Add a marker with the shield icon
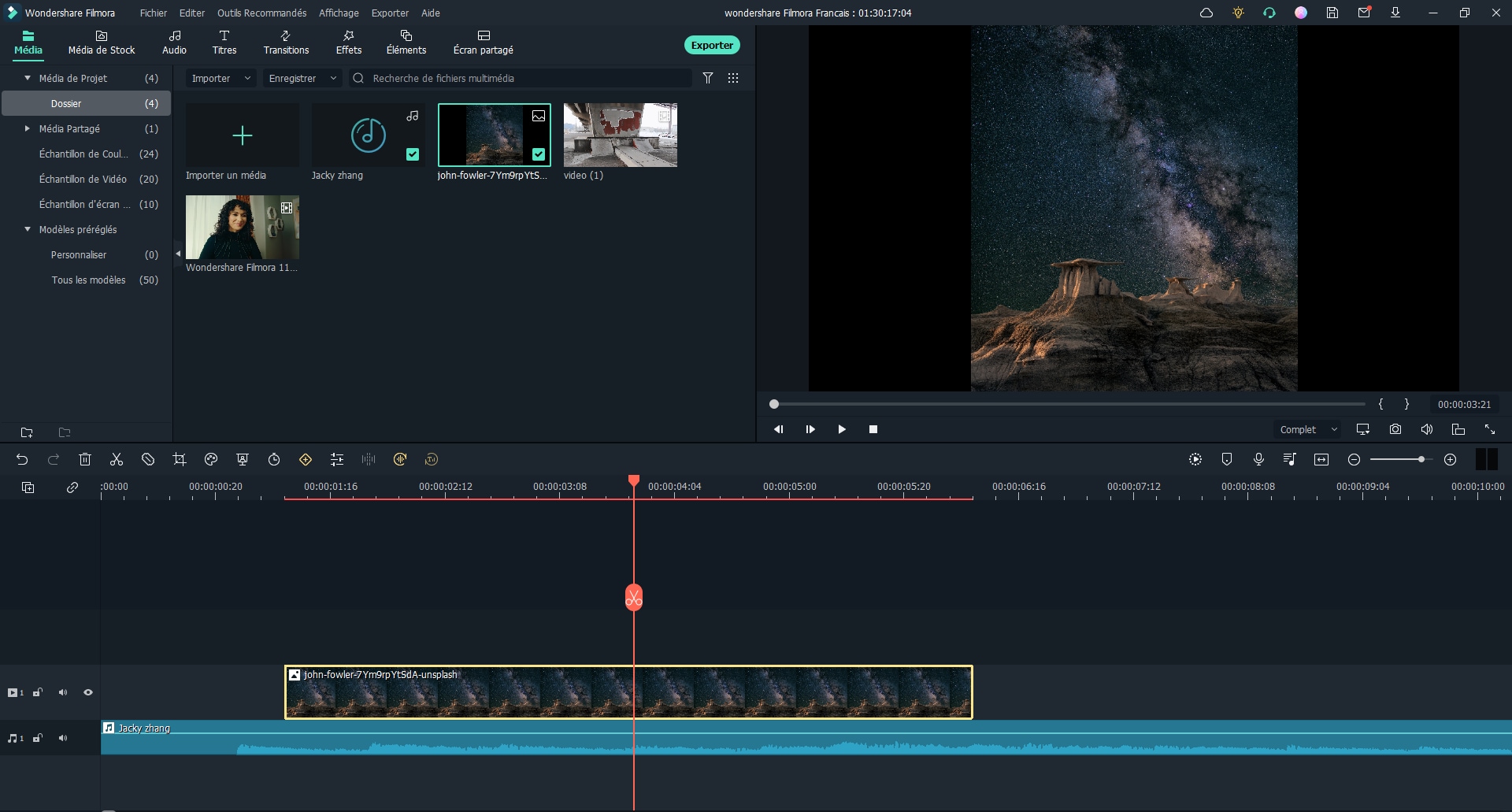 (x=1227, y=459)
